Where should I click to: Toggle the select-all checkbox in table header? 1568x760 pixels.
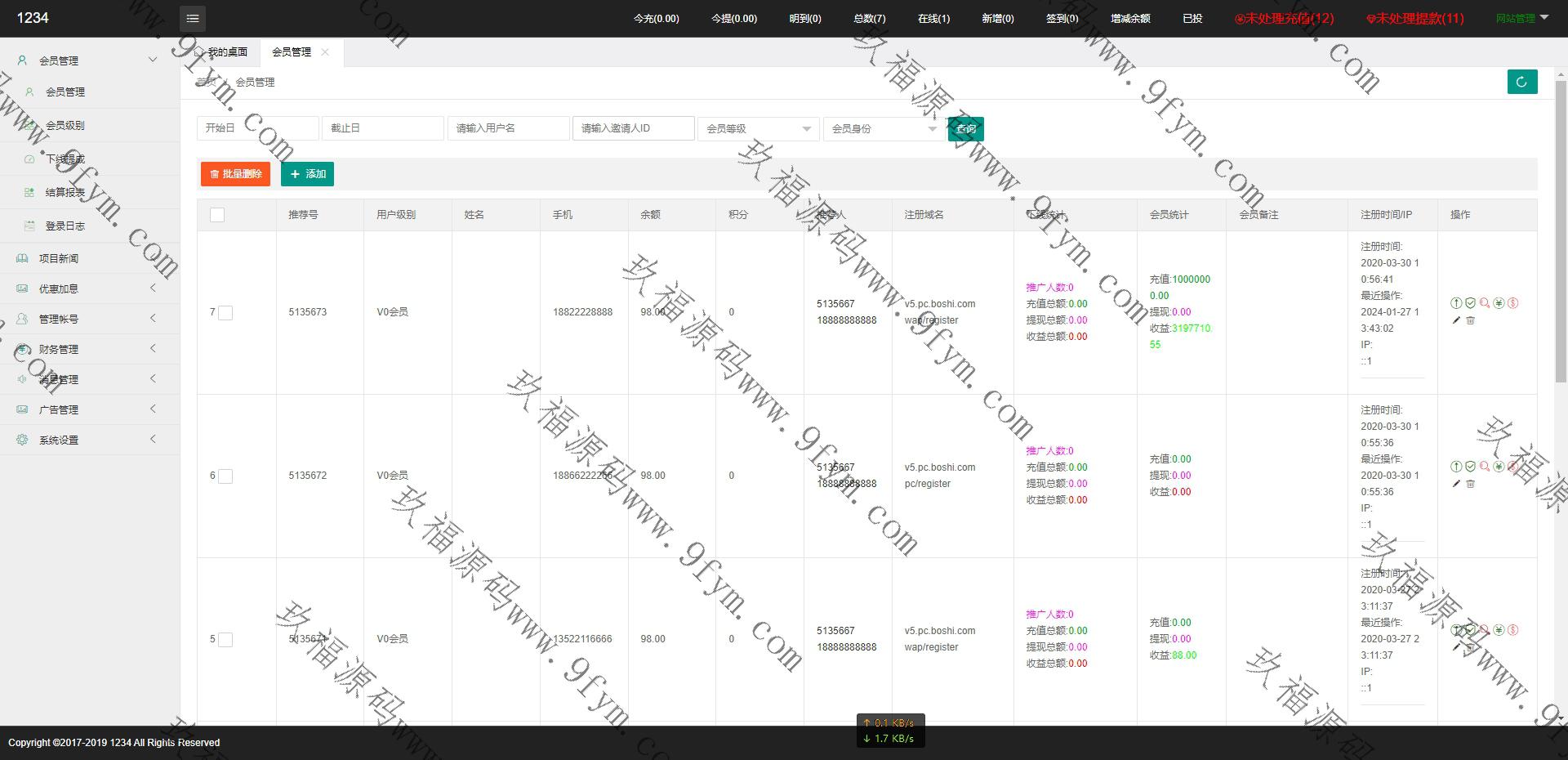pos(217,215)
